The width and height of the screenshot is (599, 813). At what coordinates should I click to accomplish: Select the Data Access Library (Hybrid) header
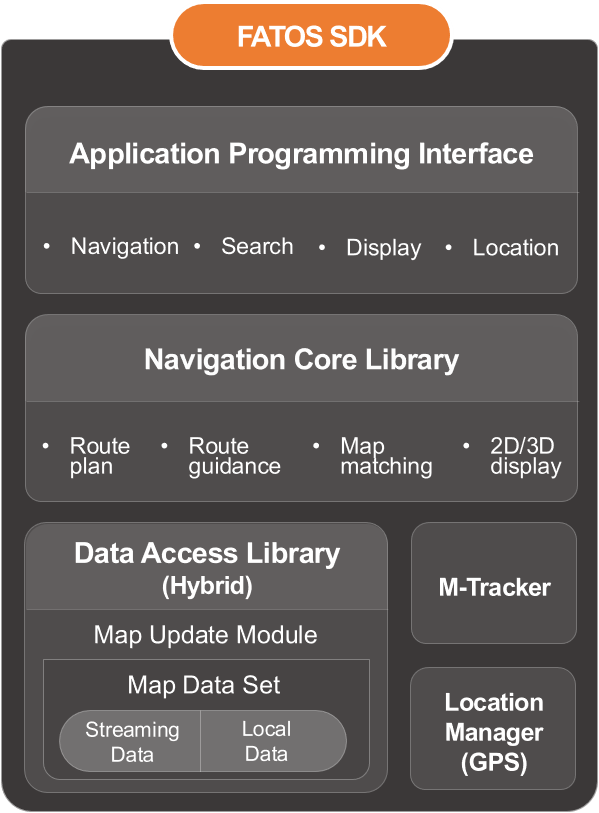(x=206, y=569)
